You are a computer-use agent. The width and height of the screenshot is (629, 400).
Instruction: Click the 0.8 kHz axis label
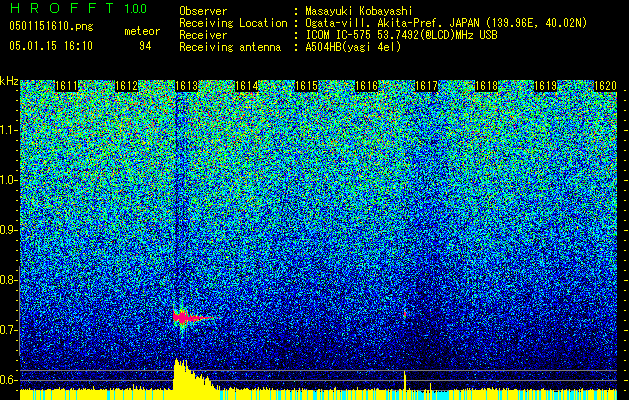pyautogui.click(x=8, y=280)
